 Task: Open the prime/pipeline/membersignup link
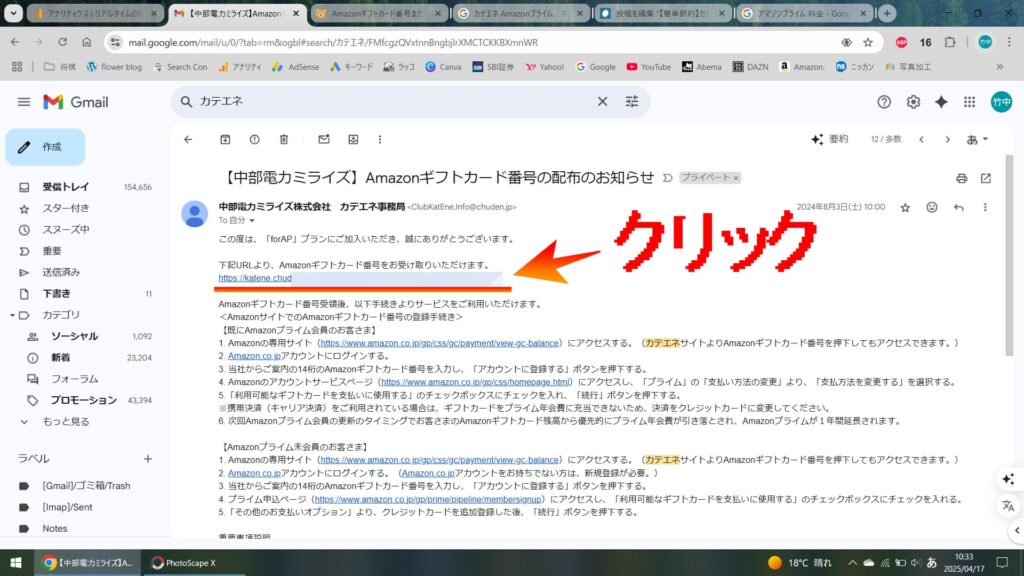428,500
